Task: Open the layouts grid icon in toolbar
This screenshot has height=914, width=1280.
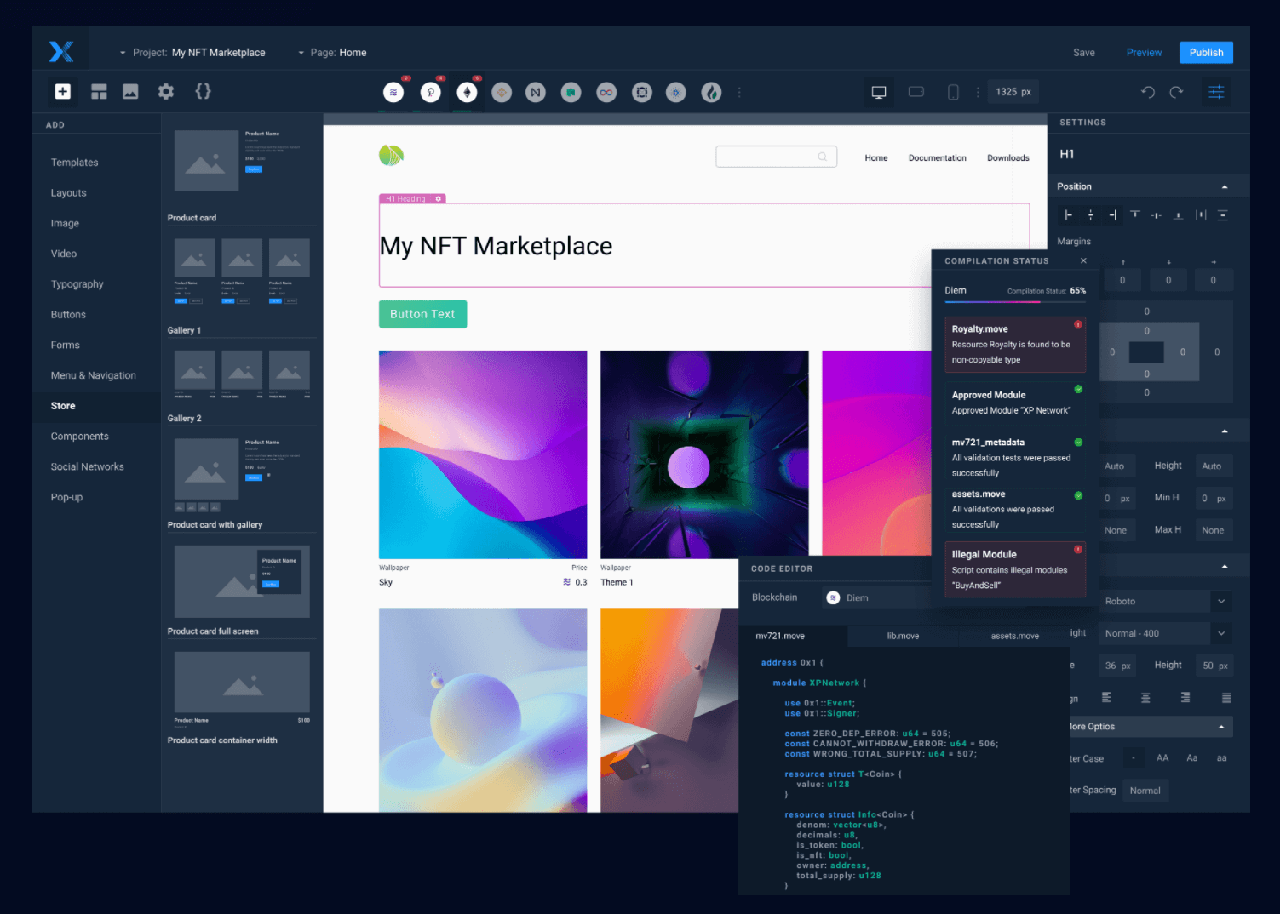Action: [x=99, y=91]
